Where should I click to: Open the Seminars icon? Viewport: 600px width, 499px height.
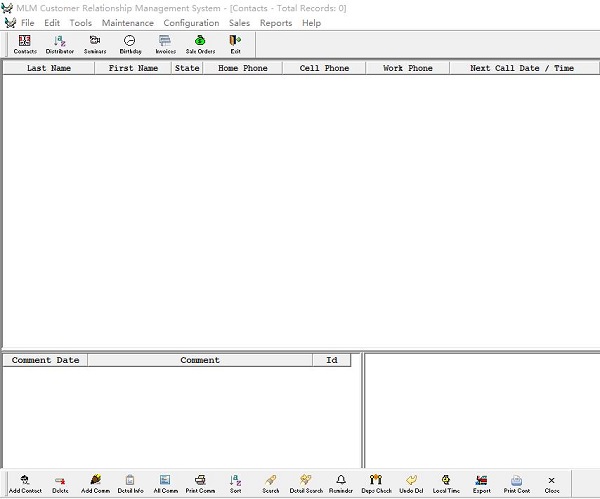pyautogui.click(x=95, y=44)
